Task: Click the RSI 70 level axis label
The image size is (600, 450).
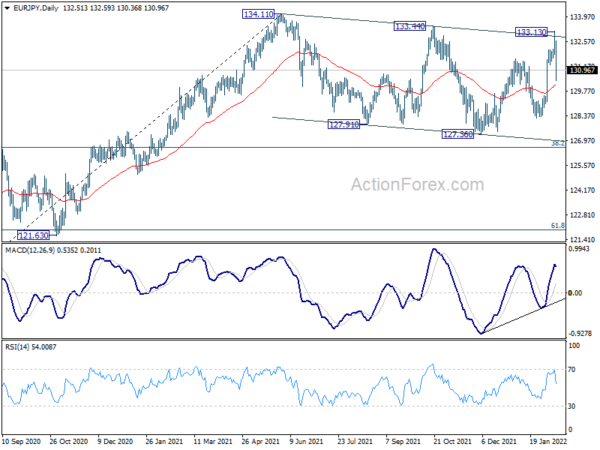Action: pyautogui.click(x=572, y=370)
